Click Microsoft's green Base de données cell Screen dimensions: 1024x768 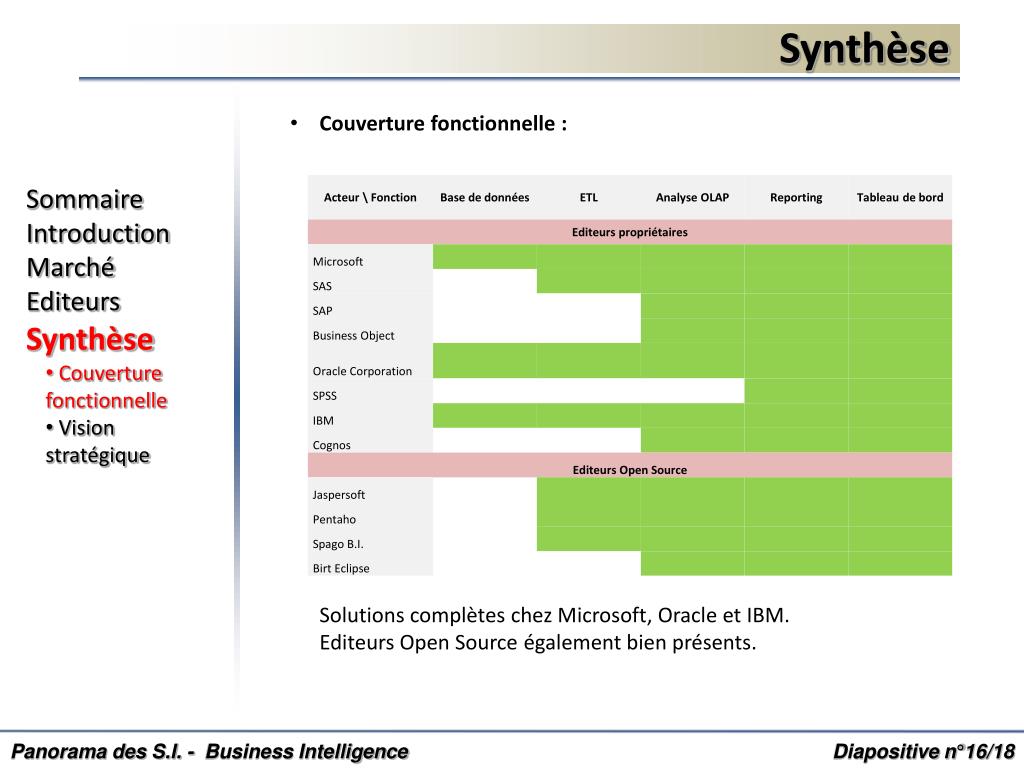[x=485, y=257]
